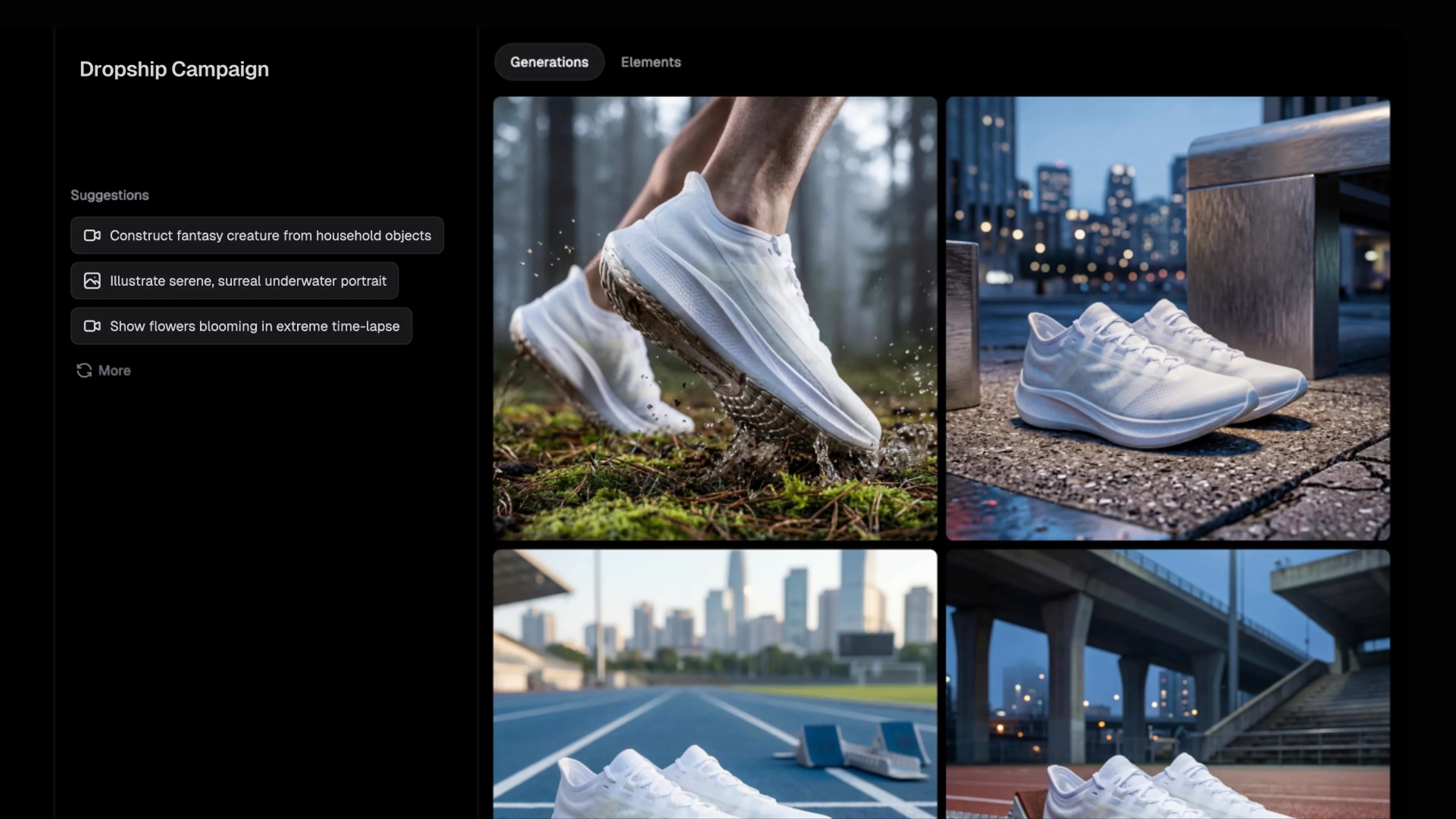Click the video icon on Construct fantasy creature suggestion
1456x819 pixels.
click(x=92, y=235)
